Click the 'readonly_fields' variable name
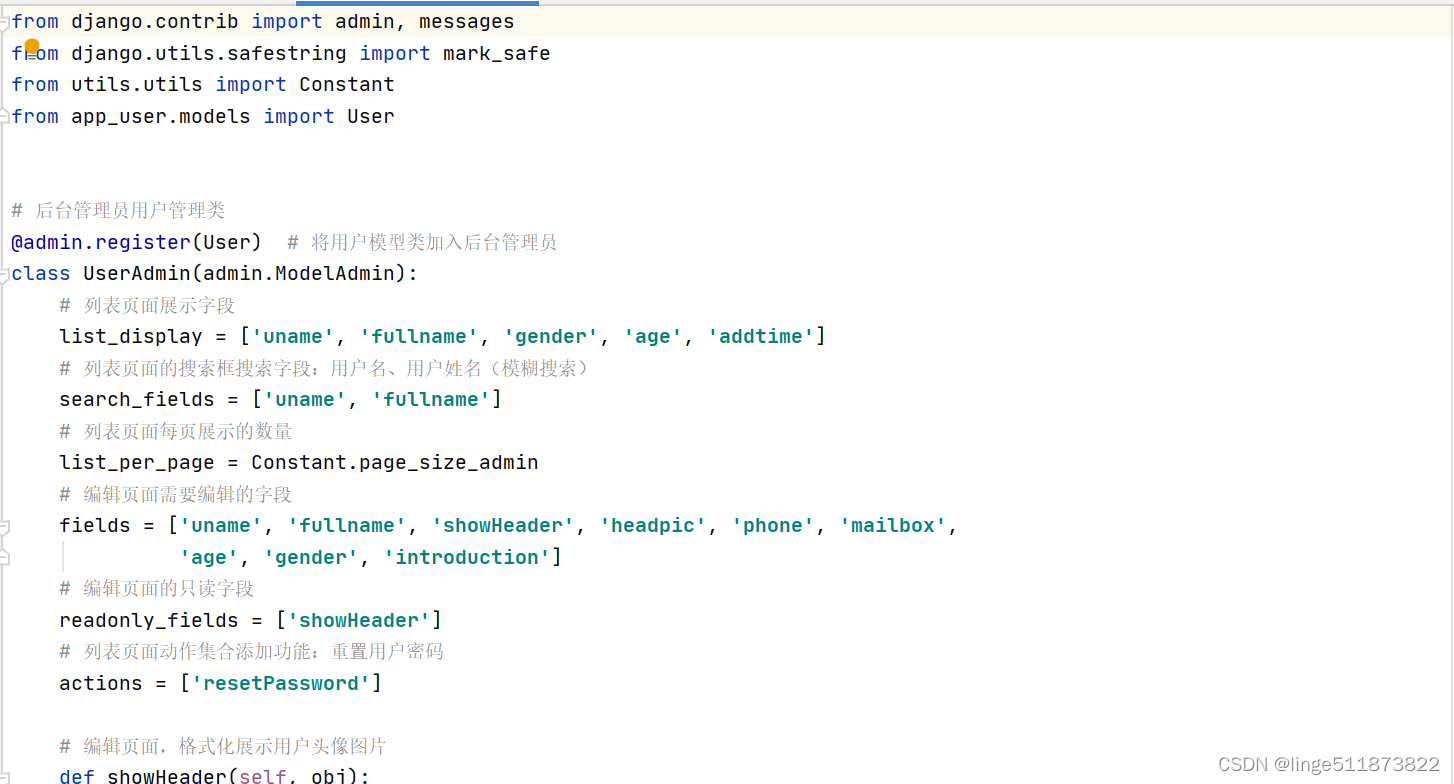Viewport: 1454px width, 784px height. pyautogui.click(x=149, y=620)
